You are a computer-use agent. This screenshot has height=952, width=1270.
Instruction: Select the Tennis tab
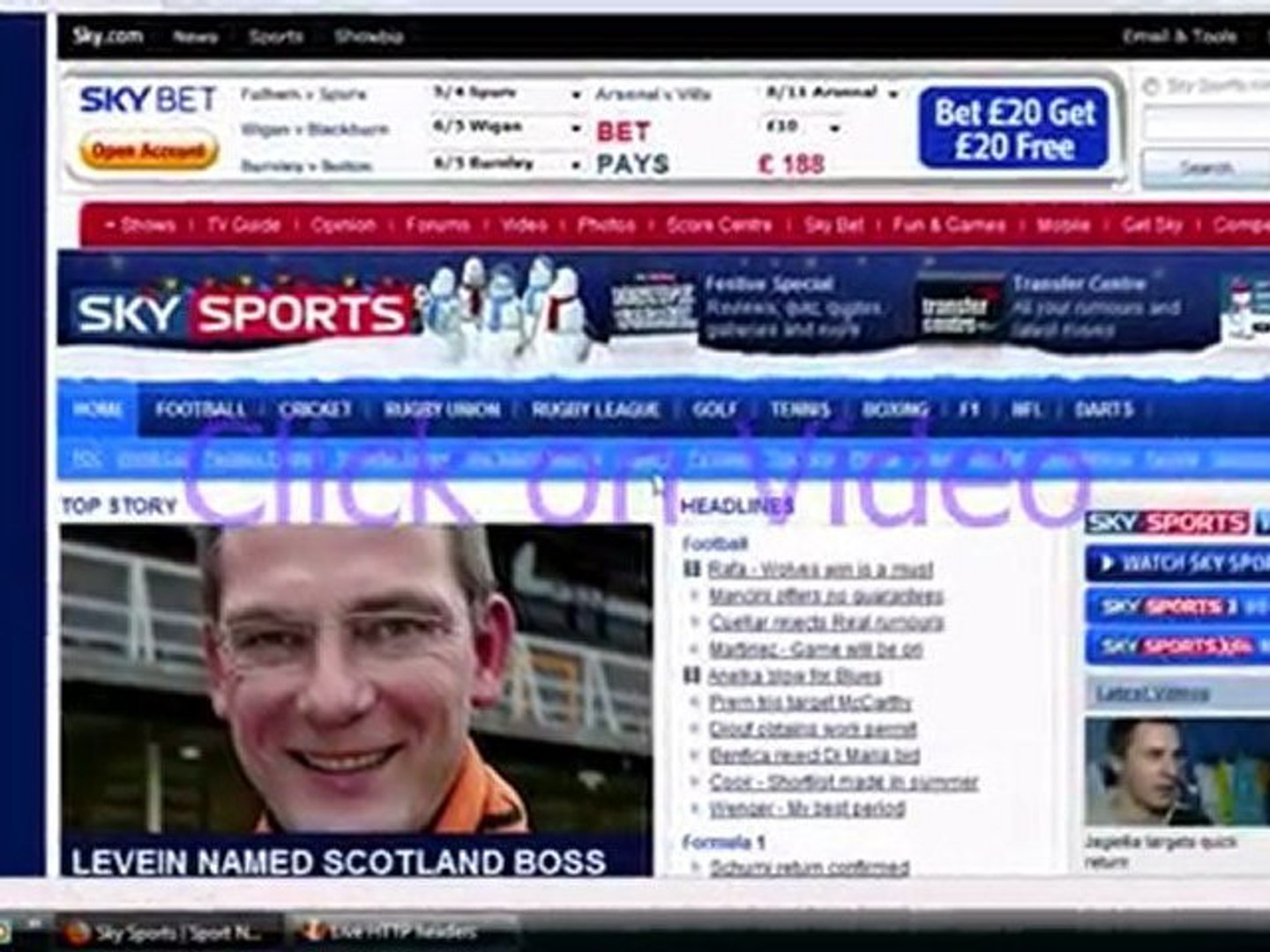point(800,410)
